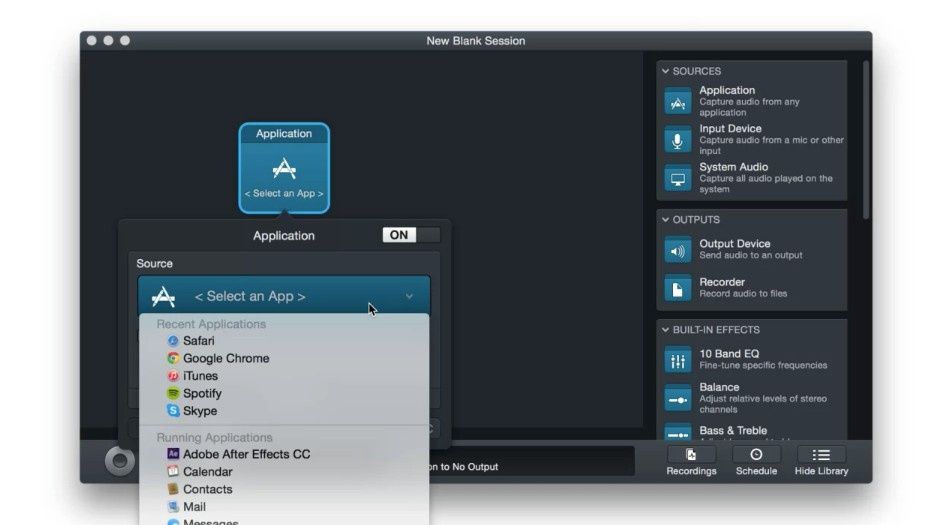This screenshot has height=525, width=942.
Task: Choose Spotify as the source app
Action: (284, 393)
